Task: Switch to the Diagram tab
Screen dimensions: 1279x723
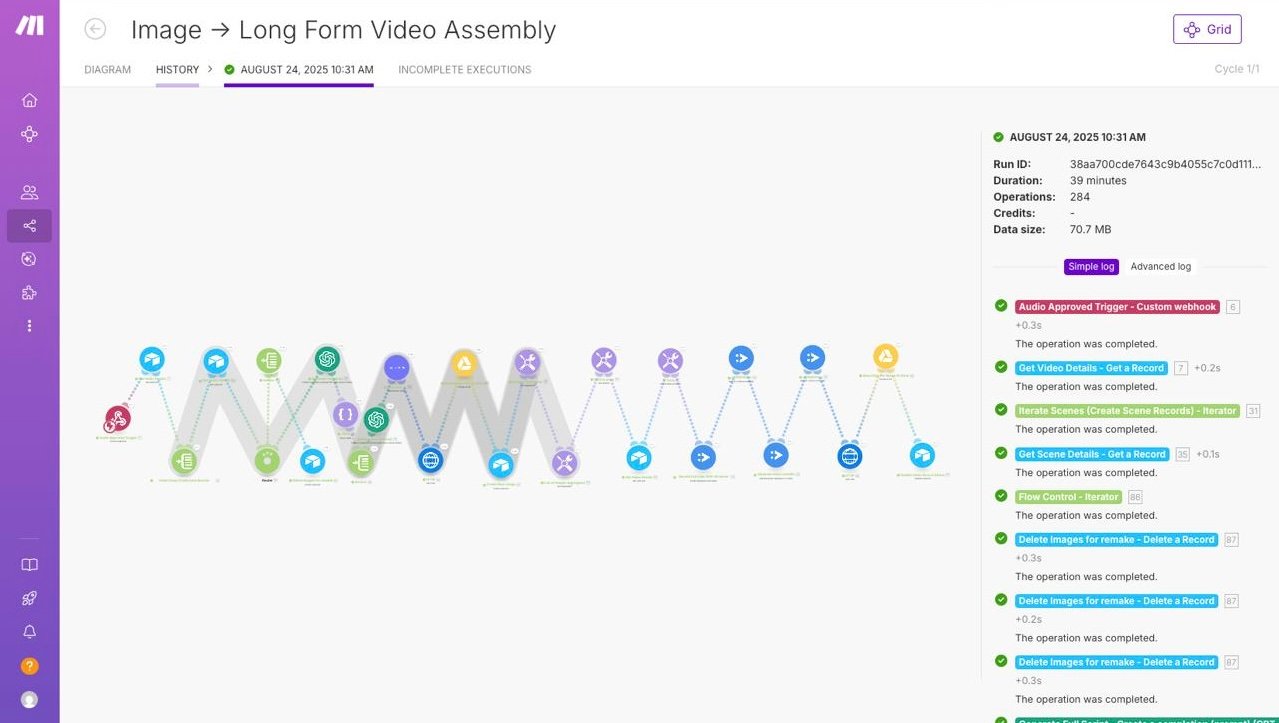Action: tap(108, 70)
